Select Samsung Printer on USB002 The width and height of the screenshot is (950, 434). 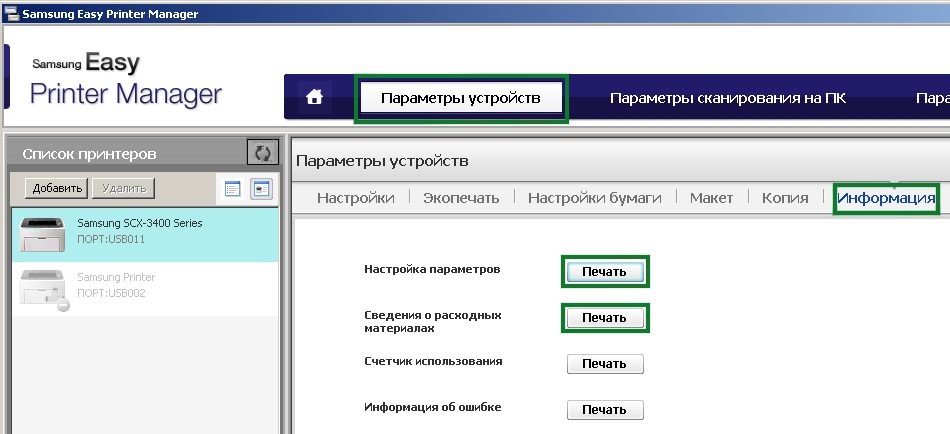(x=145, y=289)
